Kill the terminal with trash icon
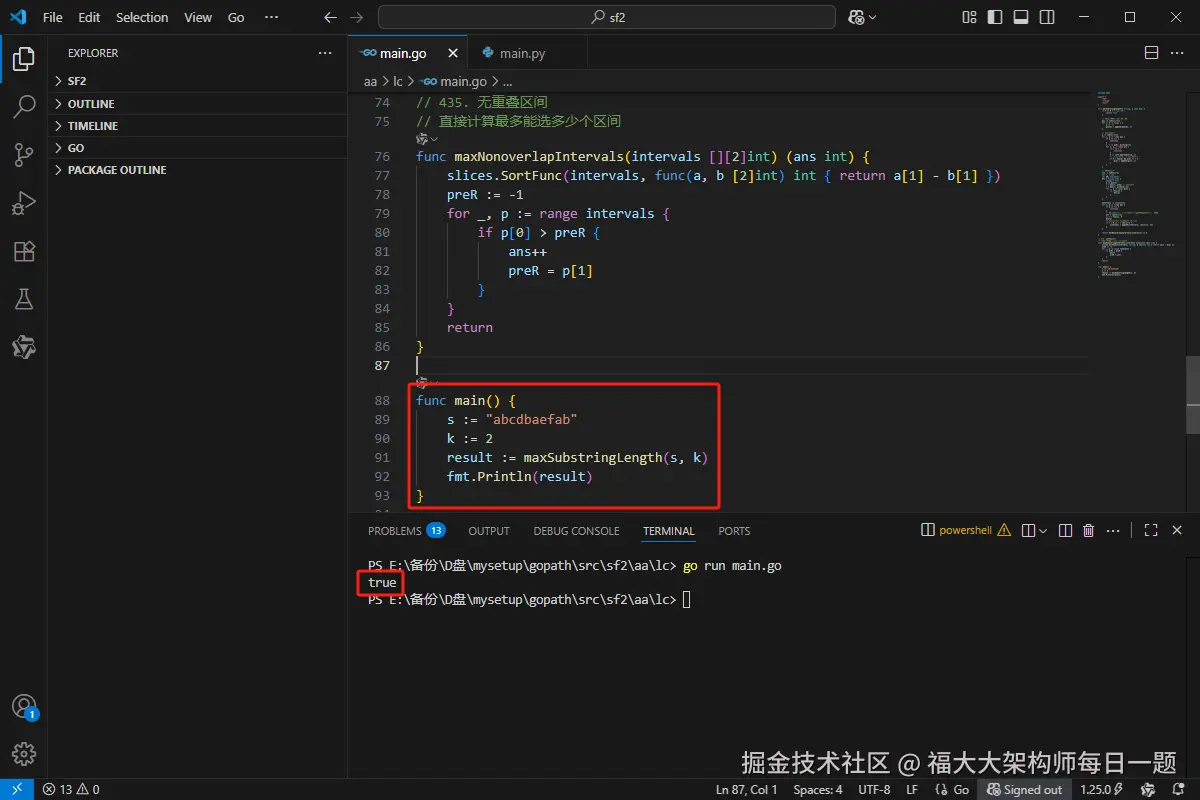This screenshot has width=1200, height=800. point(1089,531)
